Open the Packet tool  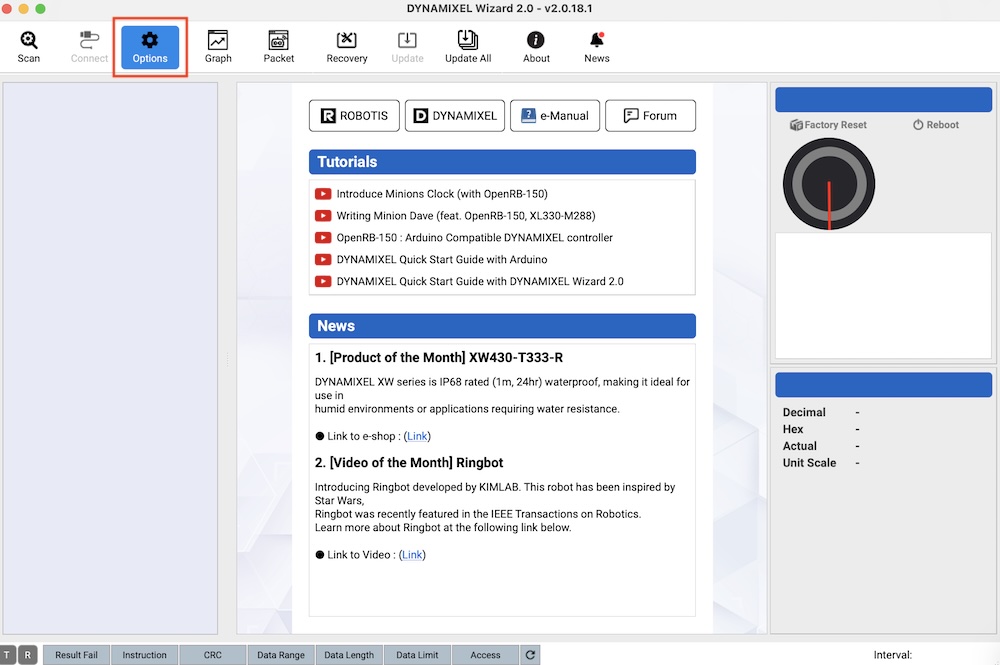[279, 47]
